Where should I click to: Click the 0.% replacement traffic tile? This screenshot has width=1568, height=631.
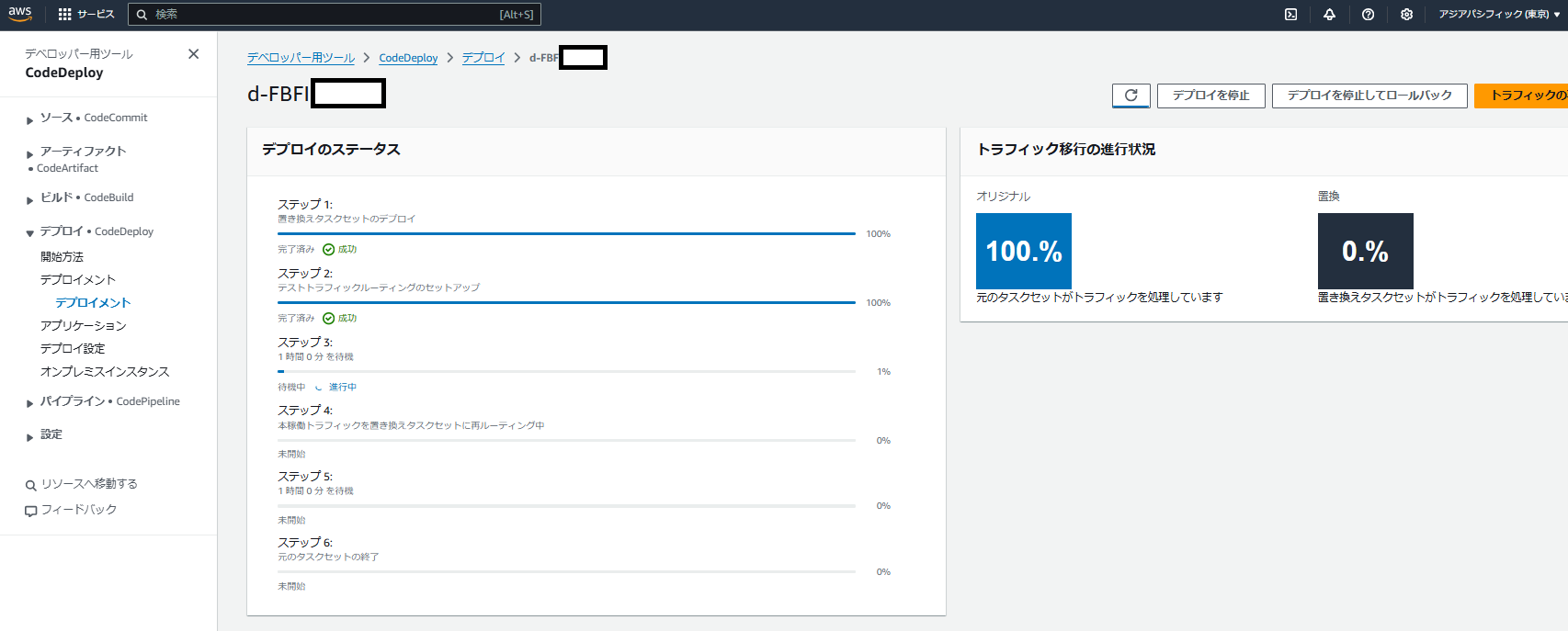pyautogui.click(x=1366, y=251)
